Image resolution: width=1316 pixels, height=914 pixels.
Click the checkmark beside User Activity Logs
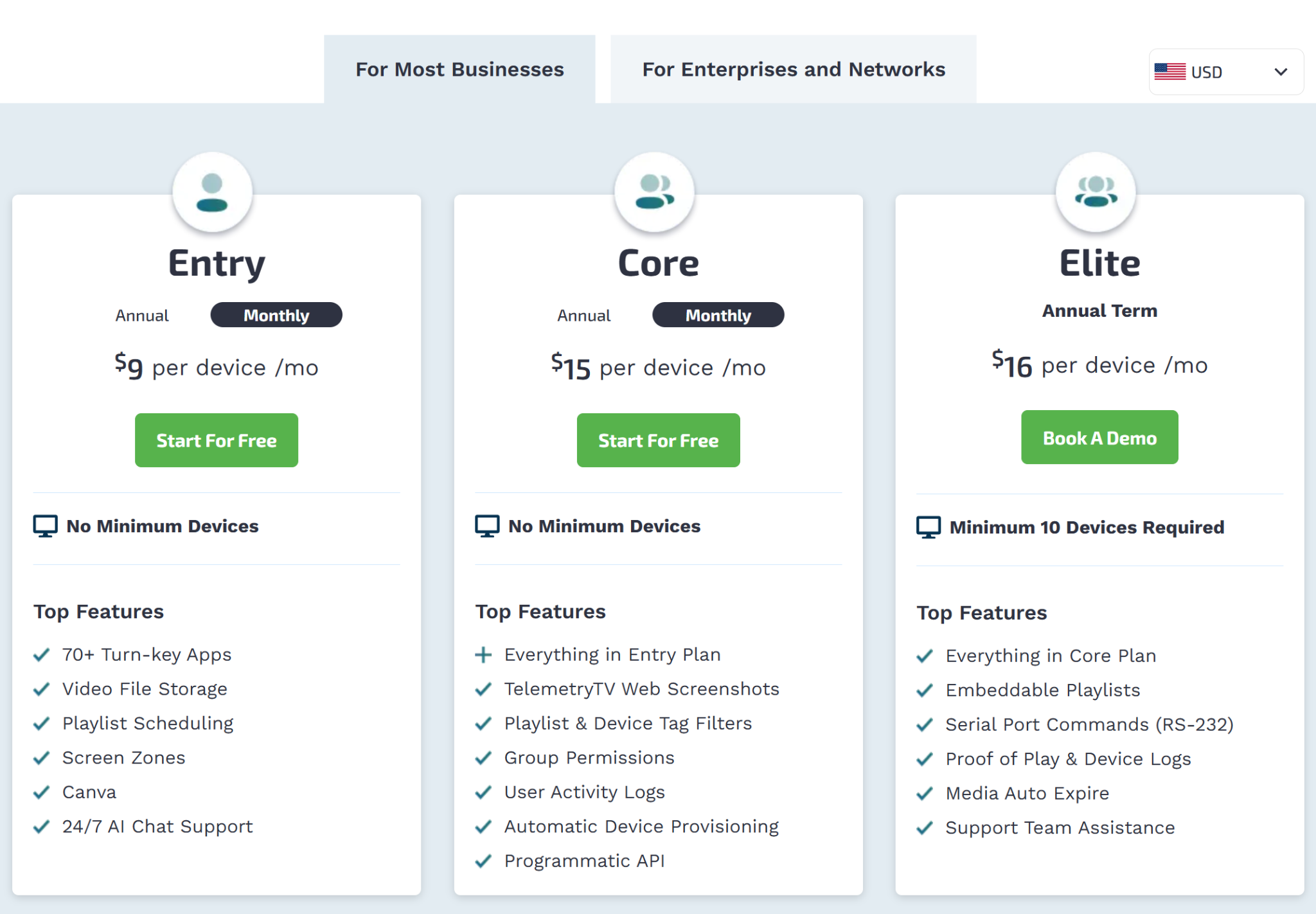483,793
